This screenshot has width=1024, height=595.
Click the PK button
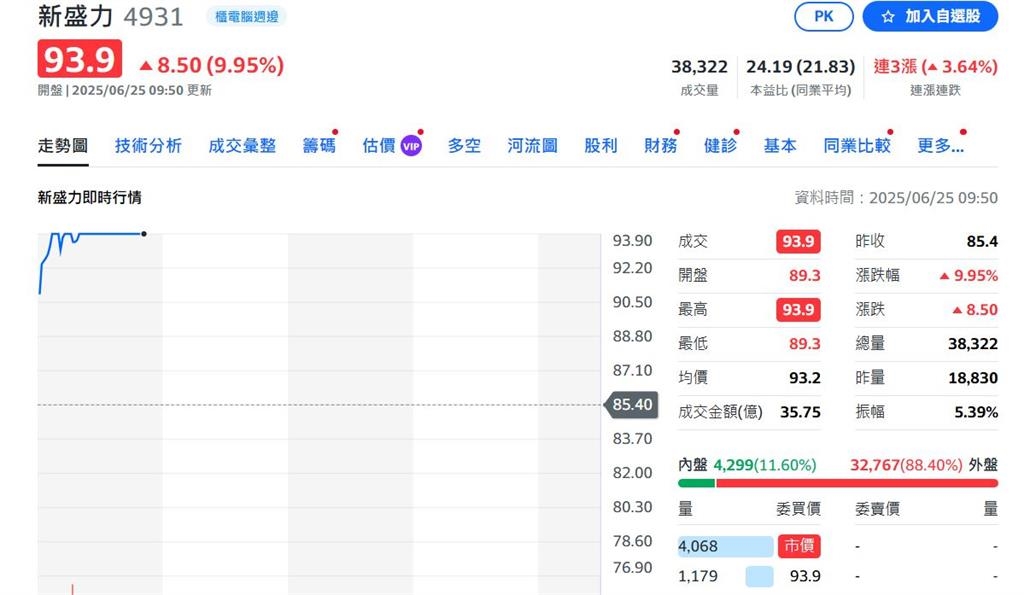[826, 17]
